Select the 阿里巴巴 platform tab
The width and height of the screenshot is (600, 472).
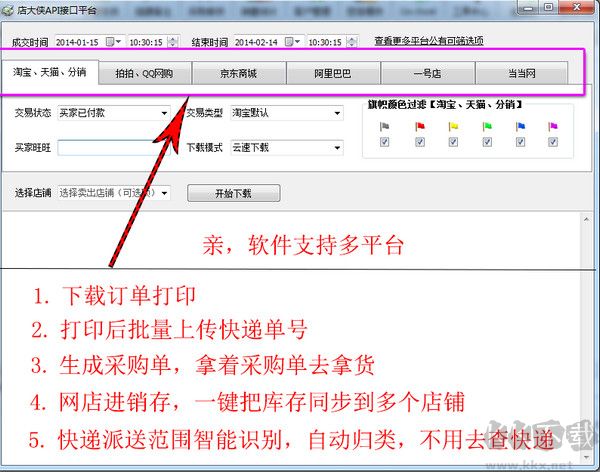click(x=331, y=74)
